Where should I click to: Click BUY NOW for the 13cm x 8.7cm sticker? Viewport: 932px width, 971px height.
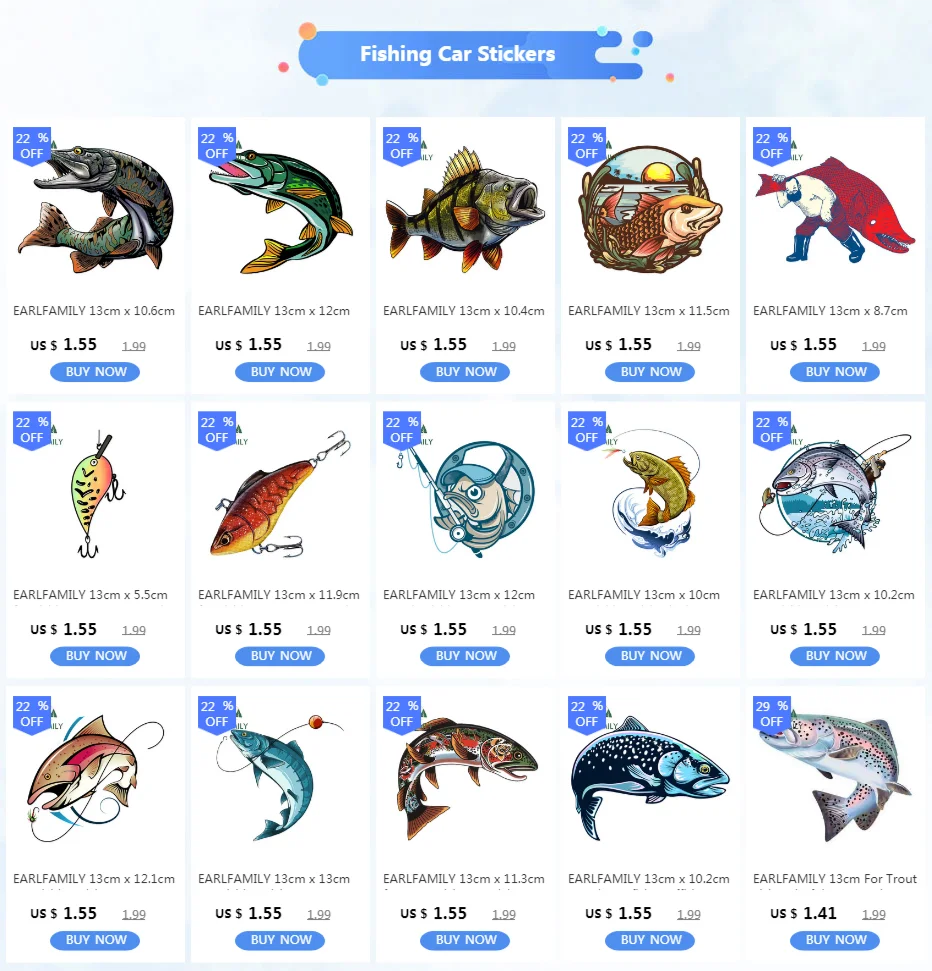point(835,372)
